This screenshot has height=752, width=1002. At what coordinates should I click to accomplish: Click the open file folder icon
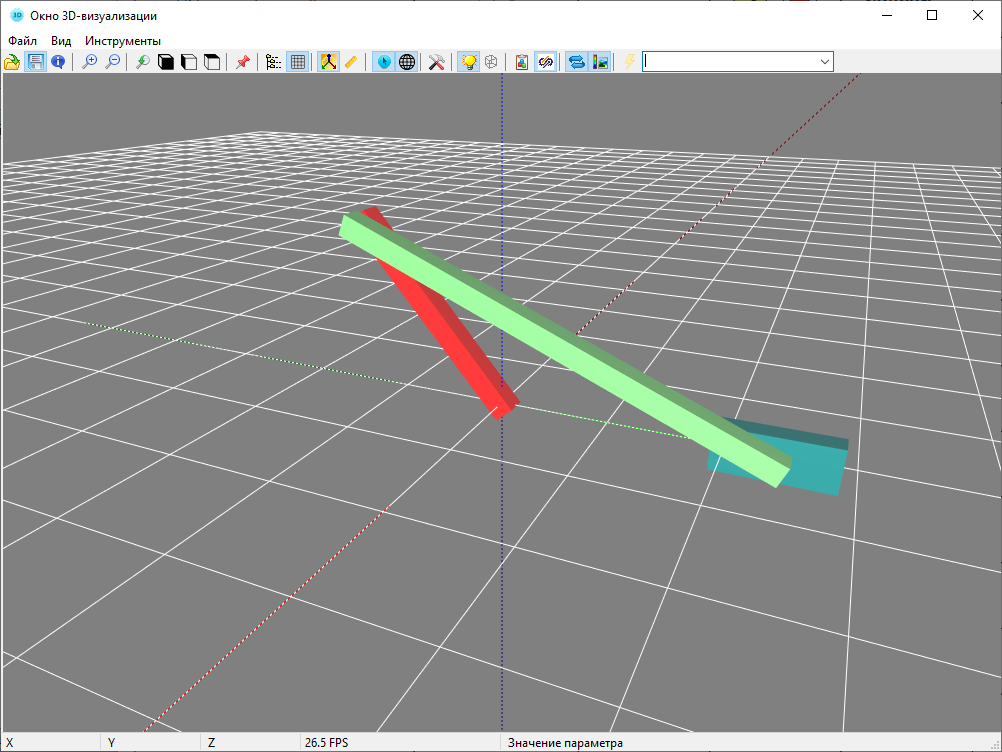(x=12, y=62)
